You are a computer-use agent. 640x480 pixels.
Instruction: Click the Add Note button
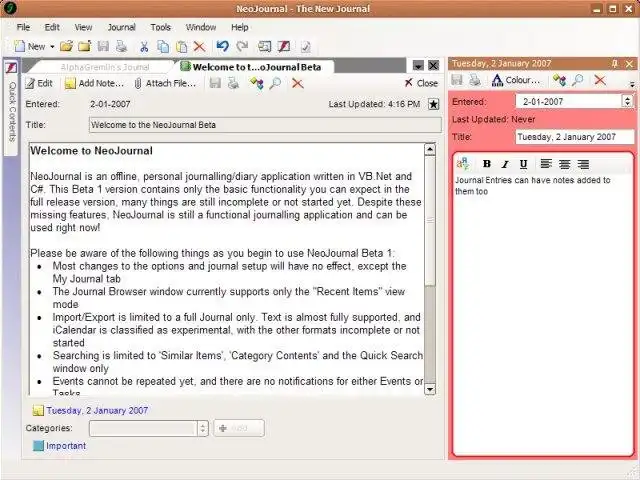[x=94, y=83]
